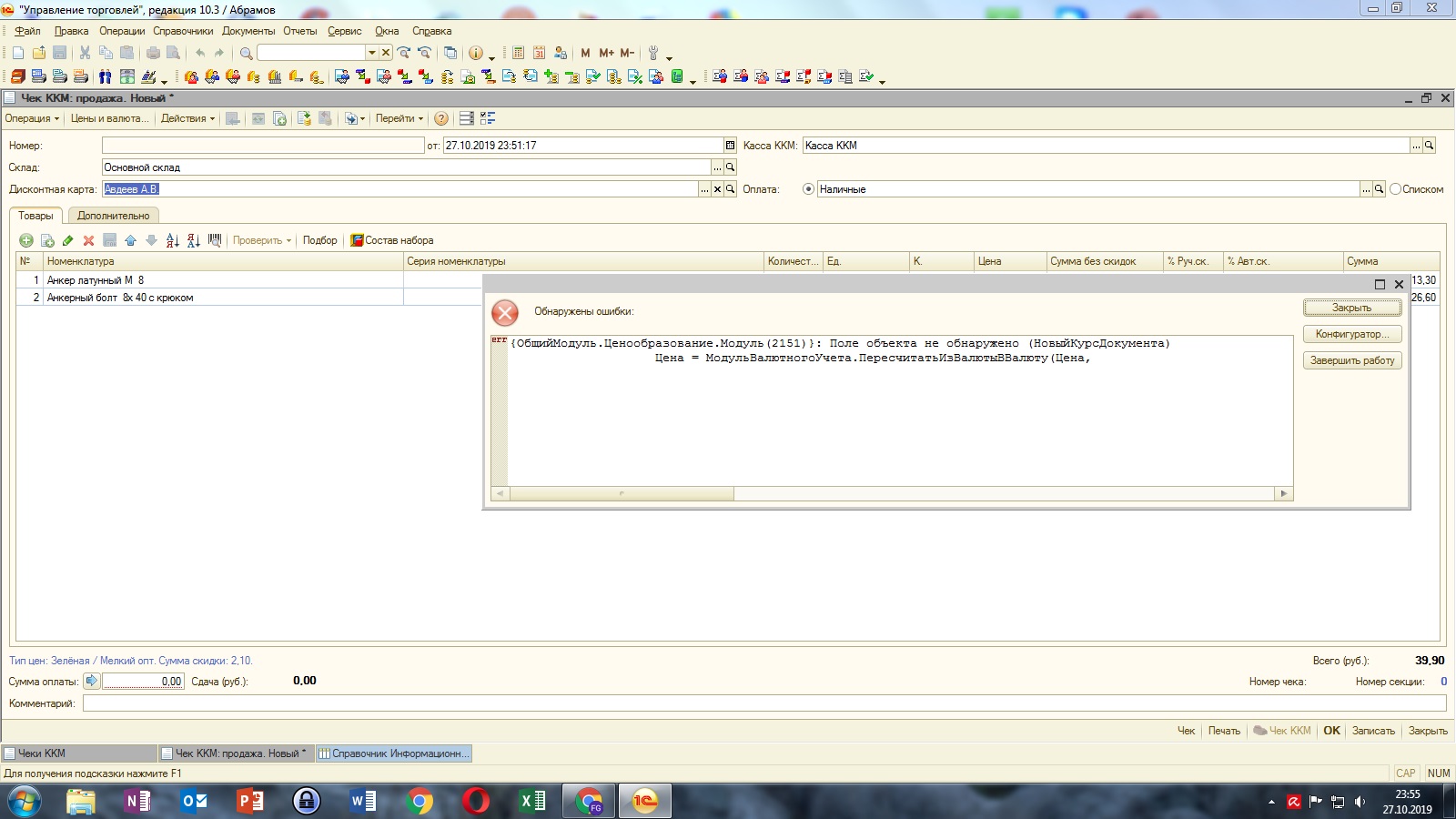Open the calendar toolbar icon
The width and height of the screenshot is (1456, 819).
tap(539, 53)
